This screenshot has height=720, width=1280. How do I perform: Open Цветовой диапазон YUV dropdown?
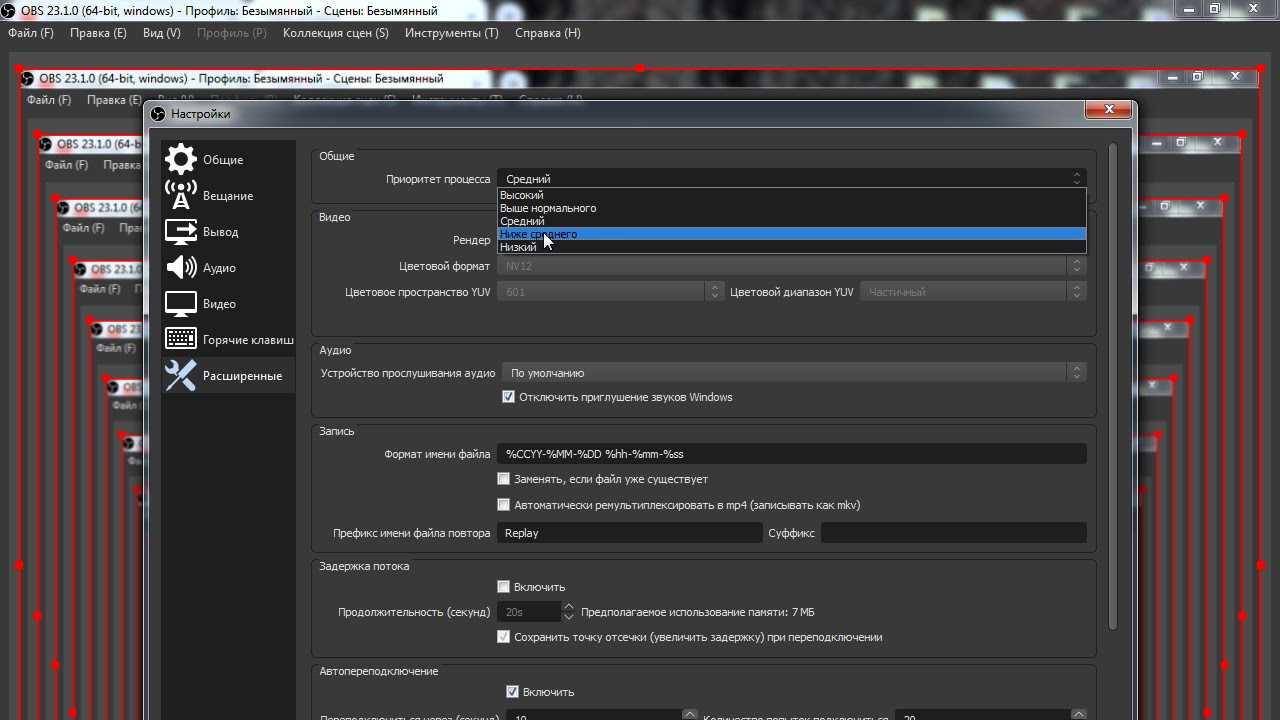point(973,292)
